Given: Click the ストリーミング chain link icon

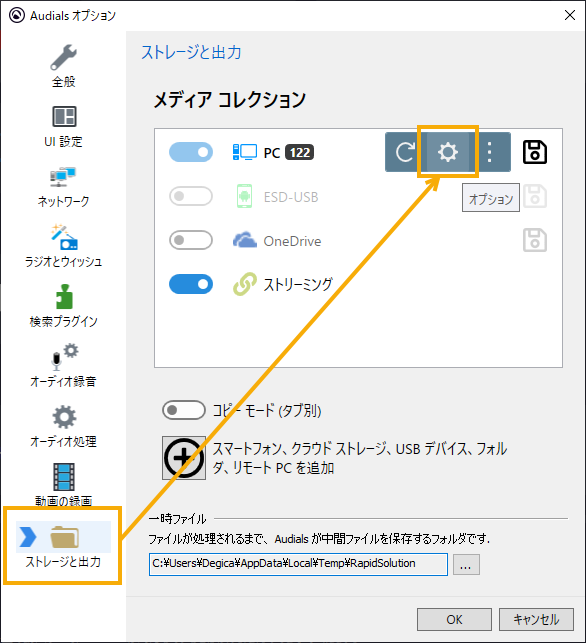Looking at the screenshot, I should (245, 284).
